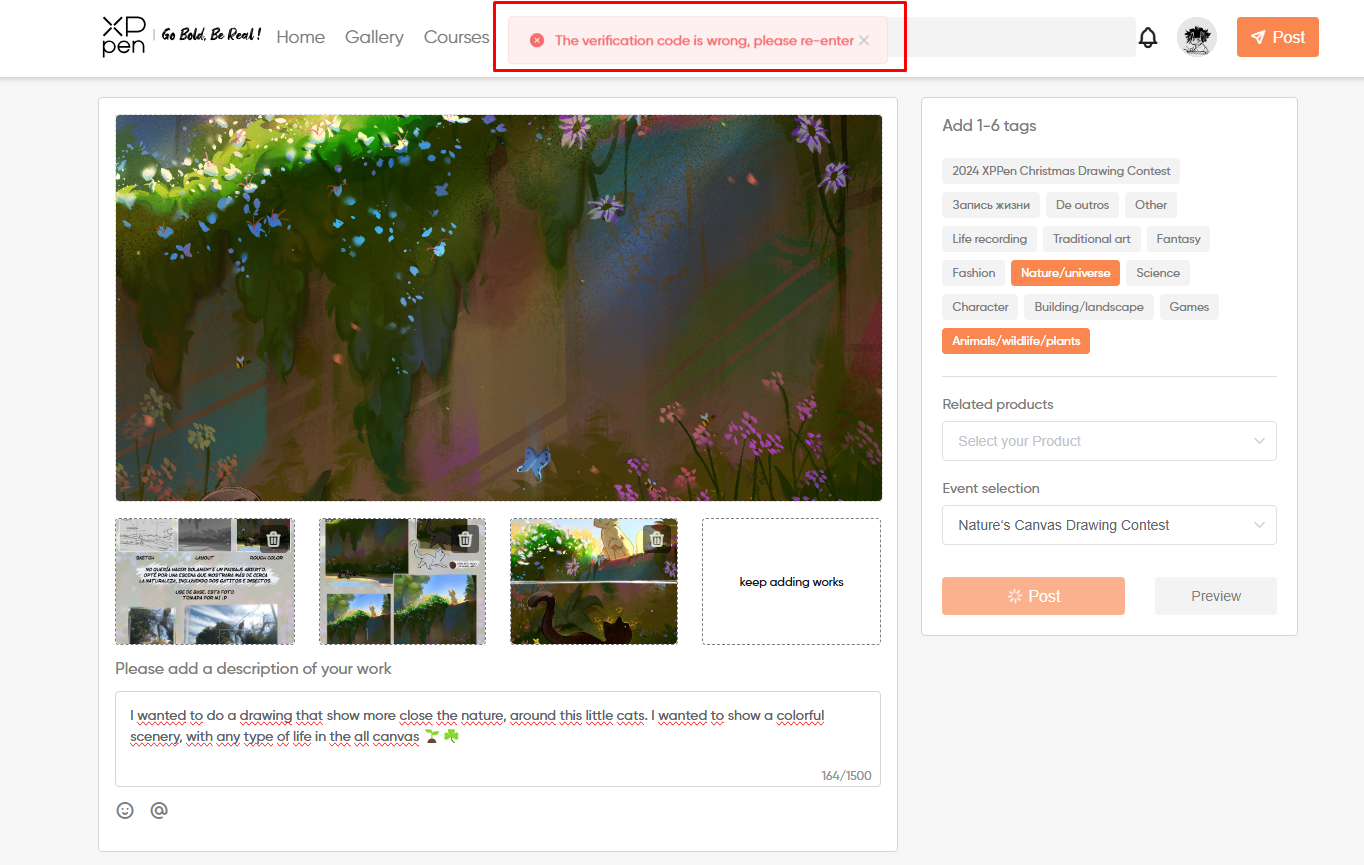Delete the second uploaded artwork thumbnail
This screenshot has width=1364, height=865.
click(465, 539)
